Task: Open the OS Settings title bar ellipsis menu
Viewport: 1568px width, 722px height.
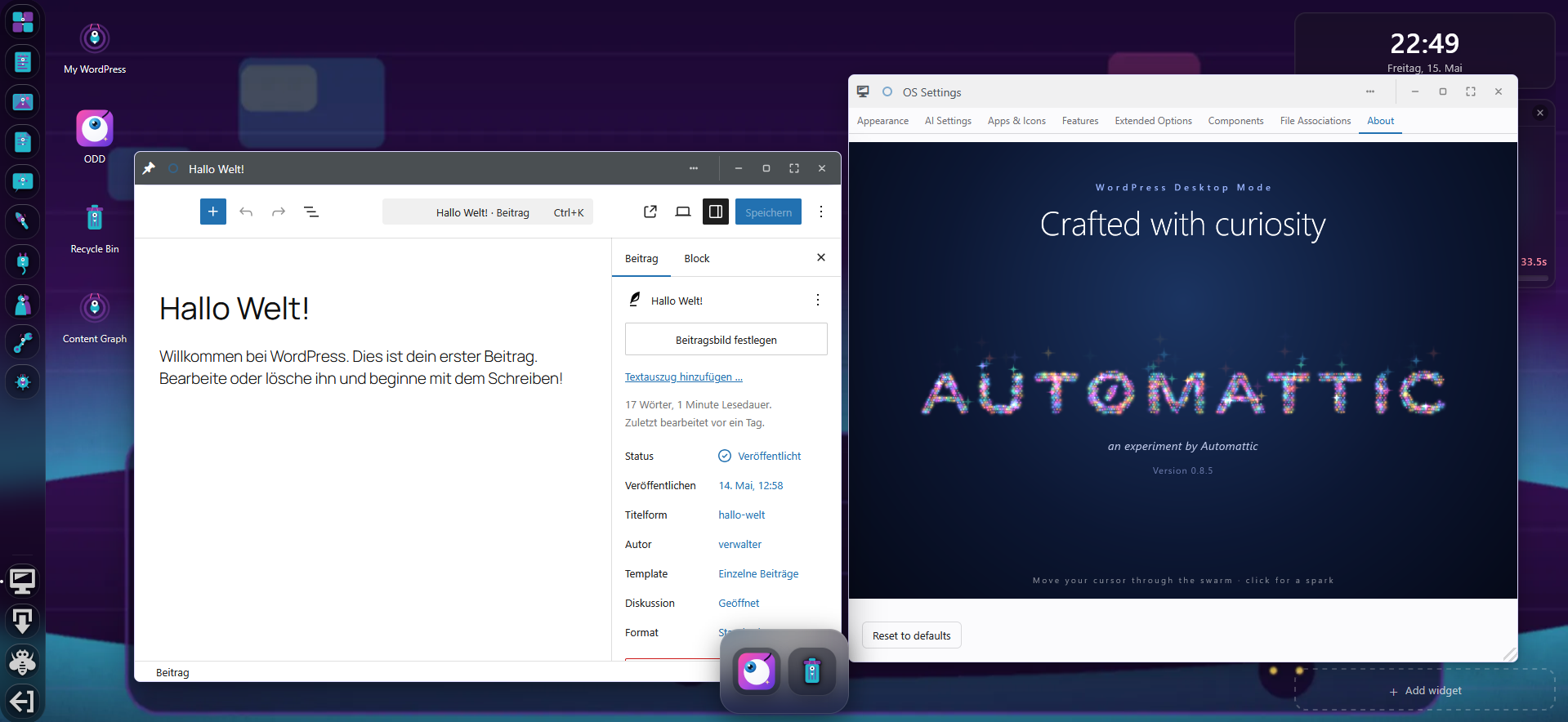Action: tap(1370, 91)
